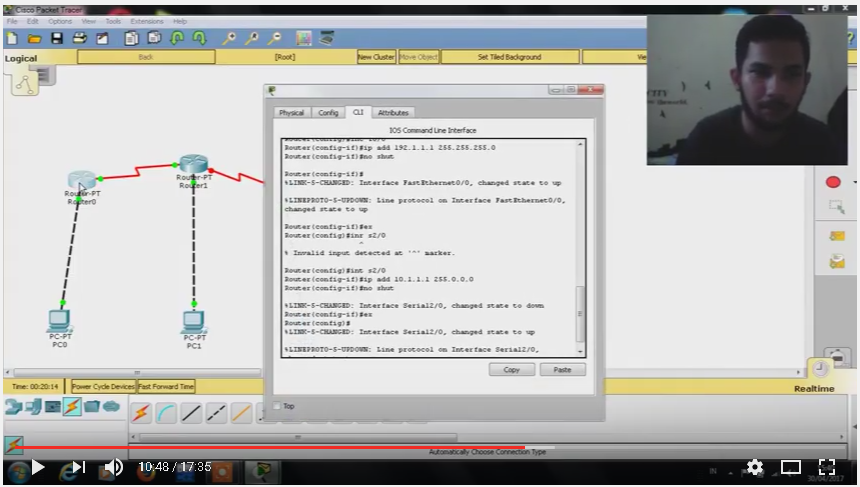Open the Tools menu
The height and width of the screenshot is (487, 860).
coord(113,21)
